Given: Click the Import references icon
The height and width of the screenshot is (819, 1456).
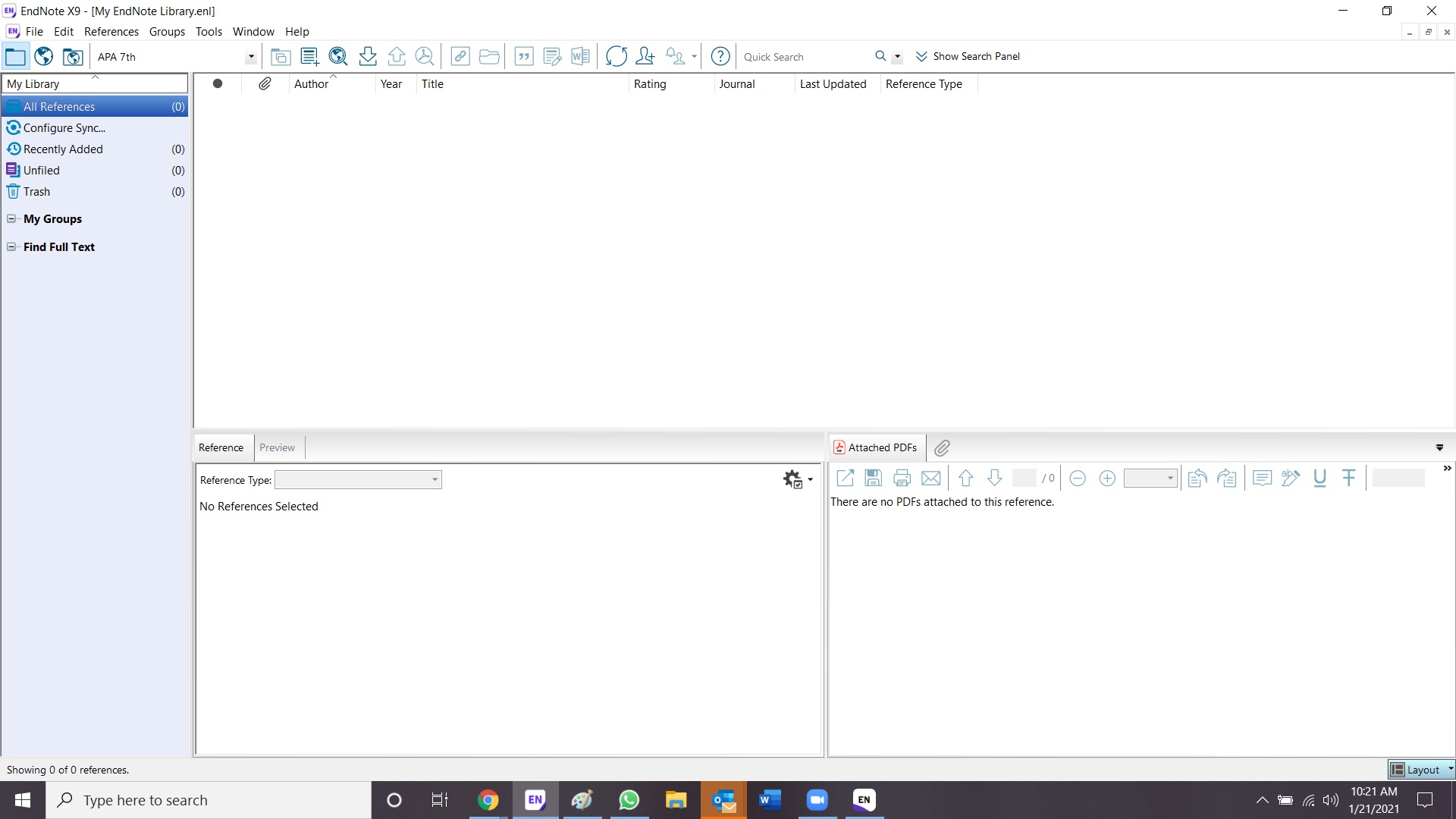Looking at the screenshot, I should (368, 56).
